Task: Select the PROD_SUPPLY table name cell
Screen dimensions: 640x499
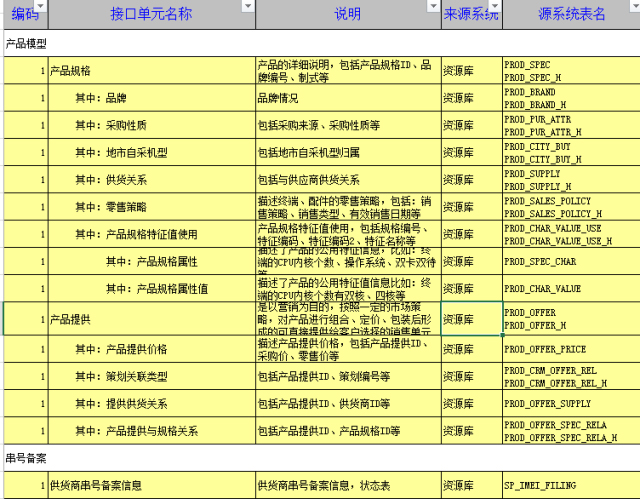Action: pos(571,180)
